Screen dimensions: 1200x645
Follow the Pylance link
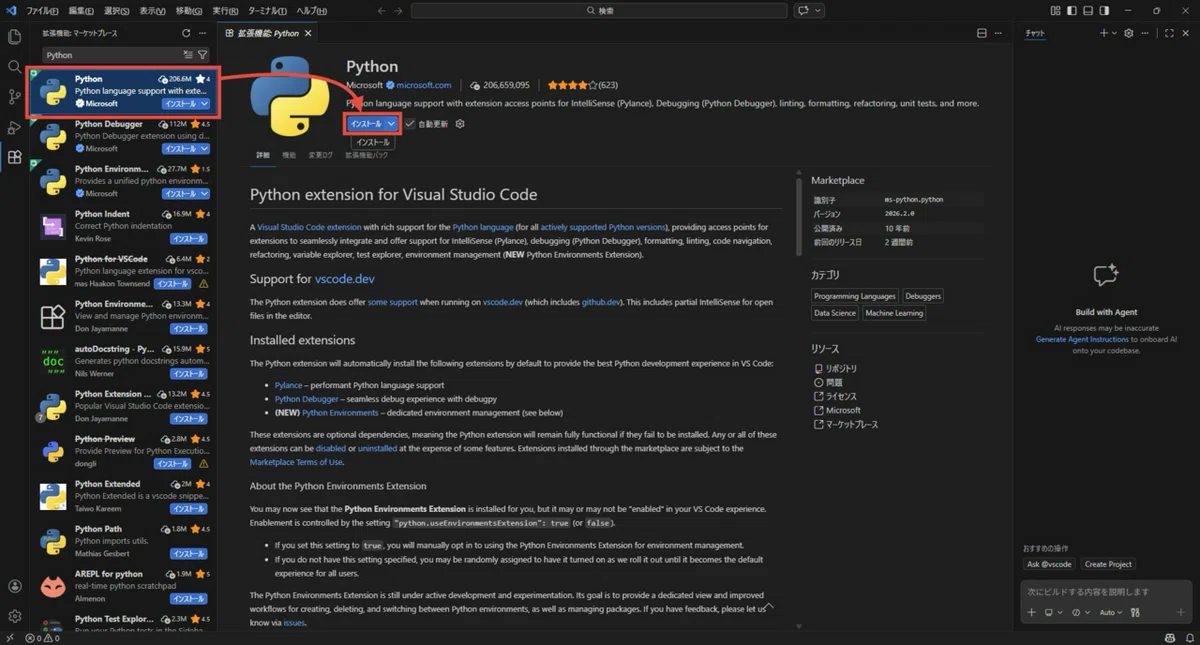289,385
